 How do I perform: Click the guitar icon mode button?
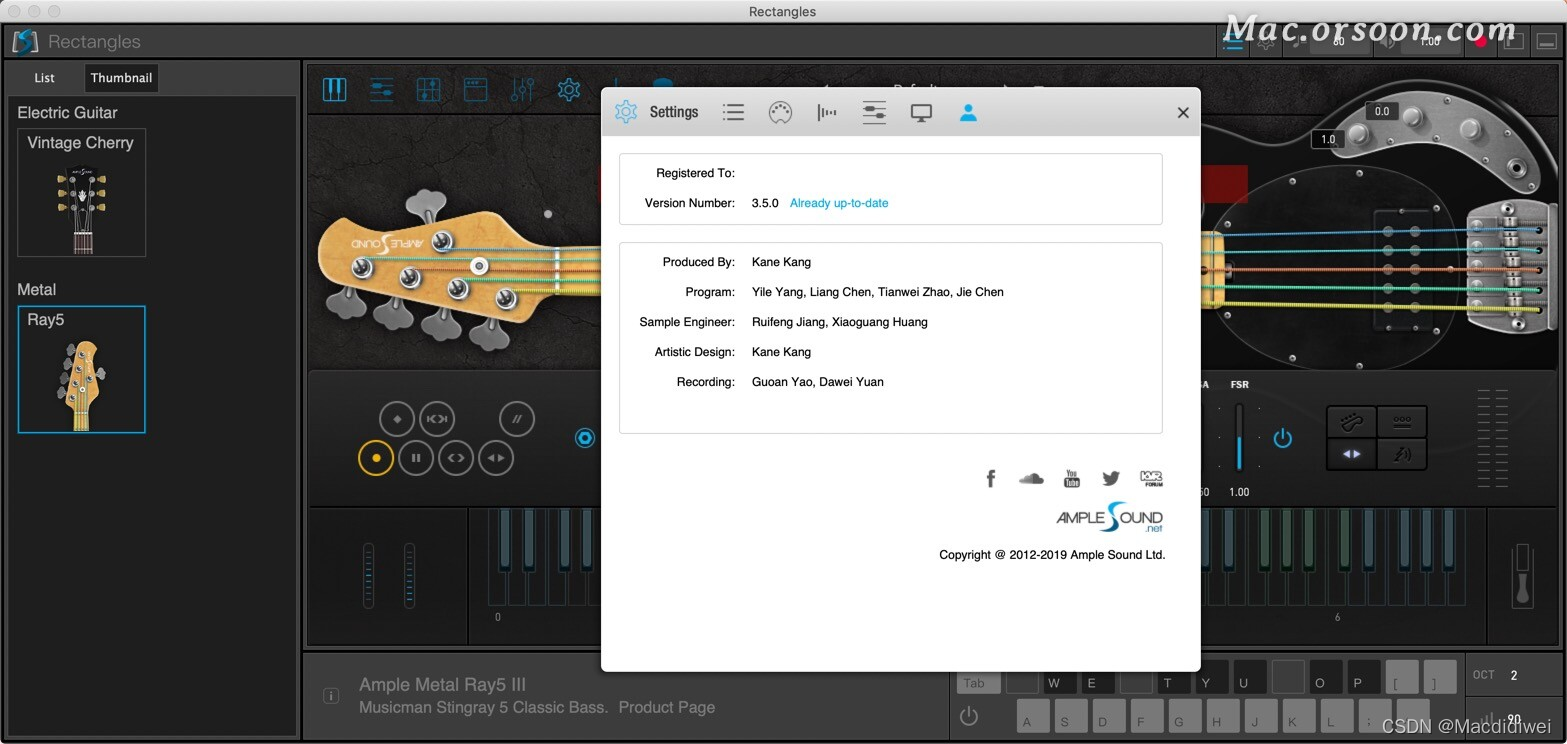tap(1351, 421)
